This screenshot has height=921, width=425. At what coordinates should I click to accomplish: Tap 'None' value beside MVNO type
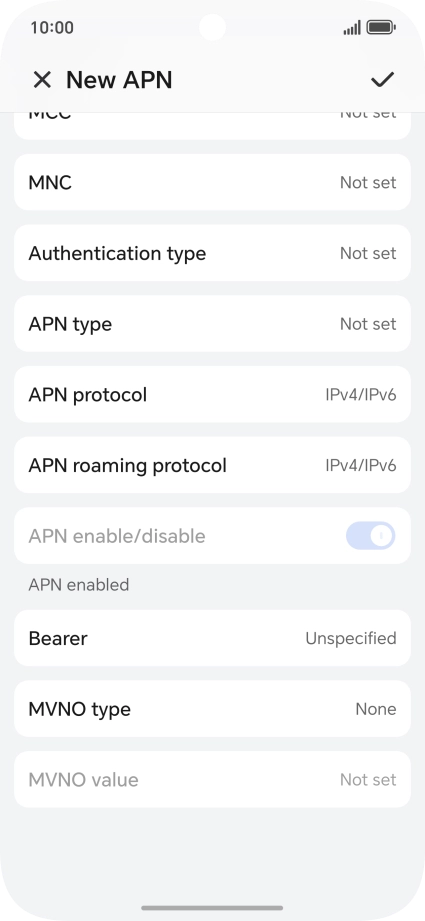tap(376, 709)
